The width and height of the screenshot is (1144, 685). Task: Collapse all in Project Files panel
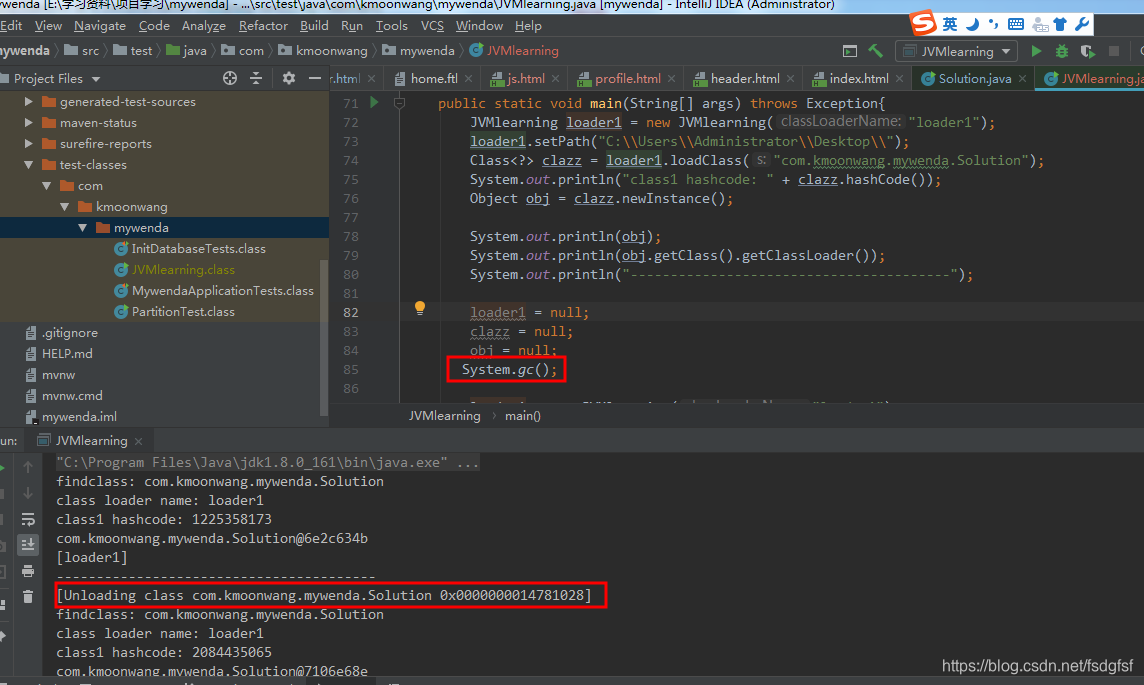[x=256, y=78]
